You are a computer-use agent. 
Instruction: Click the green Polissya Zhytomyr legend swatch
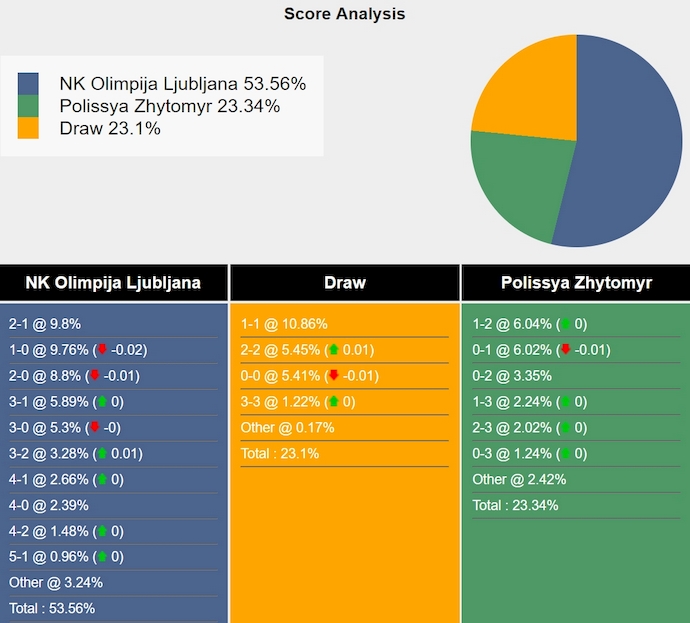(x=28, y=106)
